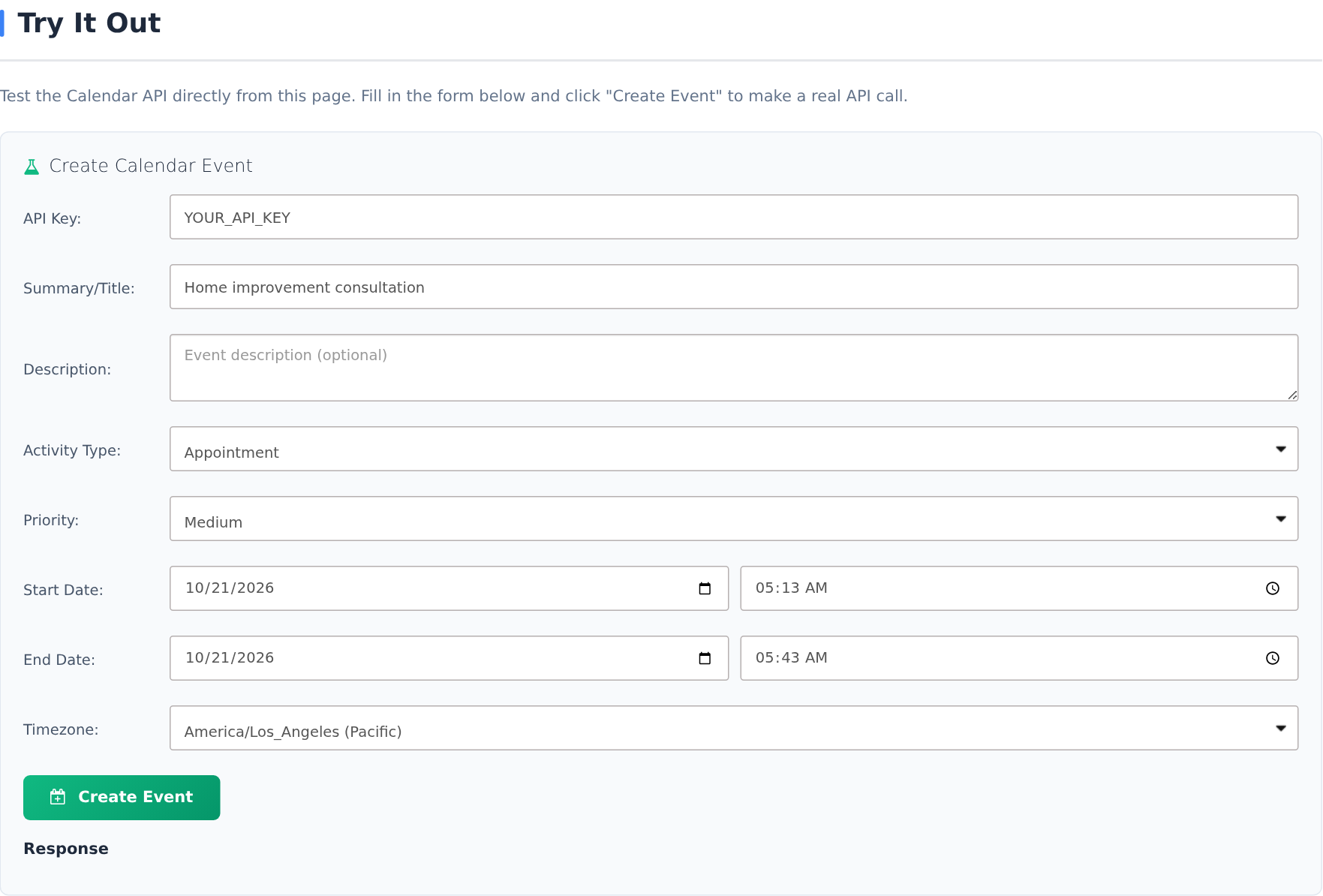
Task: Click the Priority: label
Action: coord(51,520)
